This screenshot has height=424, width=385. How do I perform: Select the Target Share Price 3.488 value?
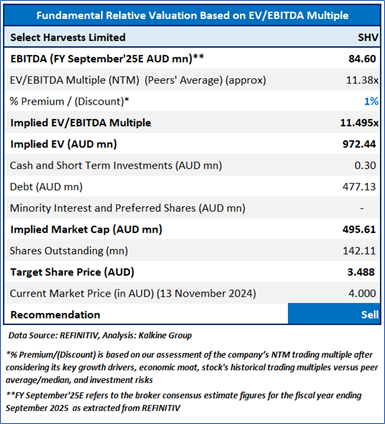(x=361, y=272)
